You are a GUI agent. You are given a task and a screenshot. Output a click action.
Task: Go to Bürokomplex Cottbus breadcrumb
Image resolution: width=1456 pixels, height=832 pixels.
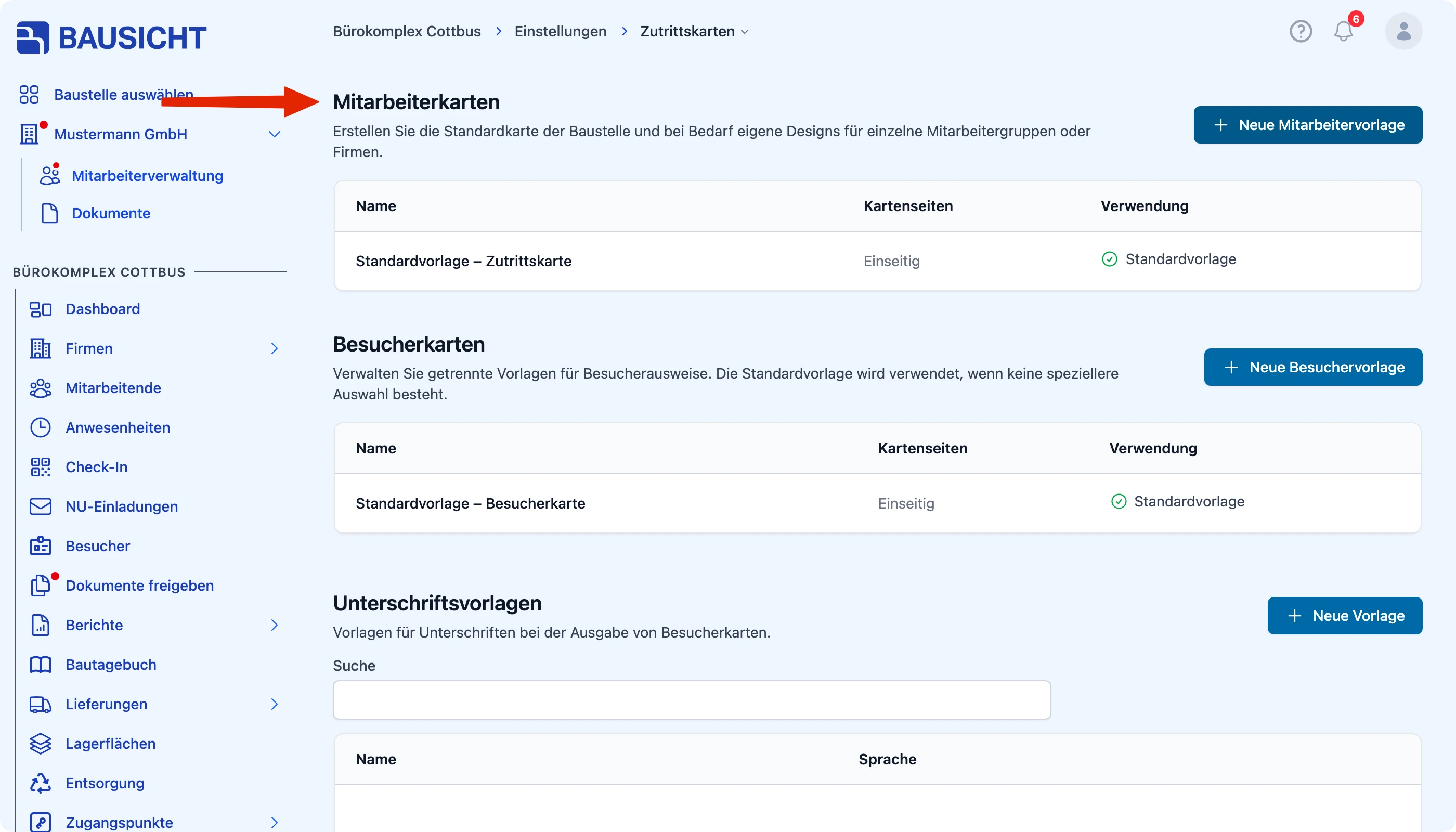(x=407, y=31)
